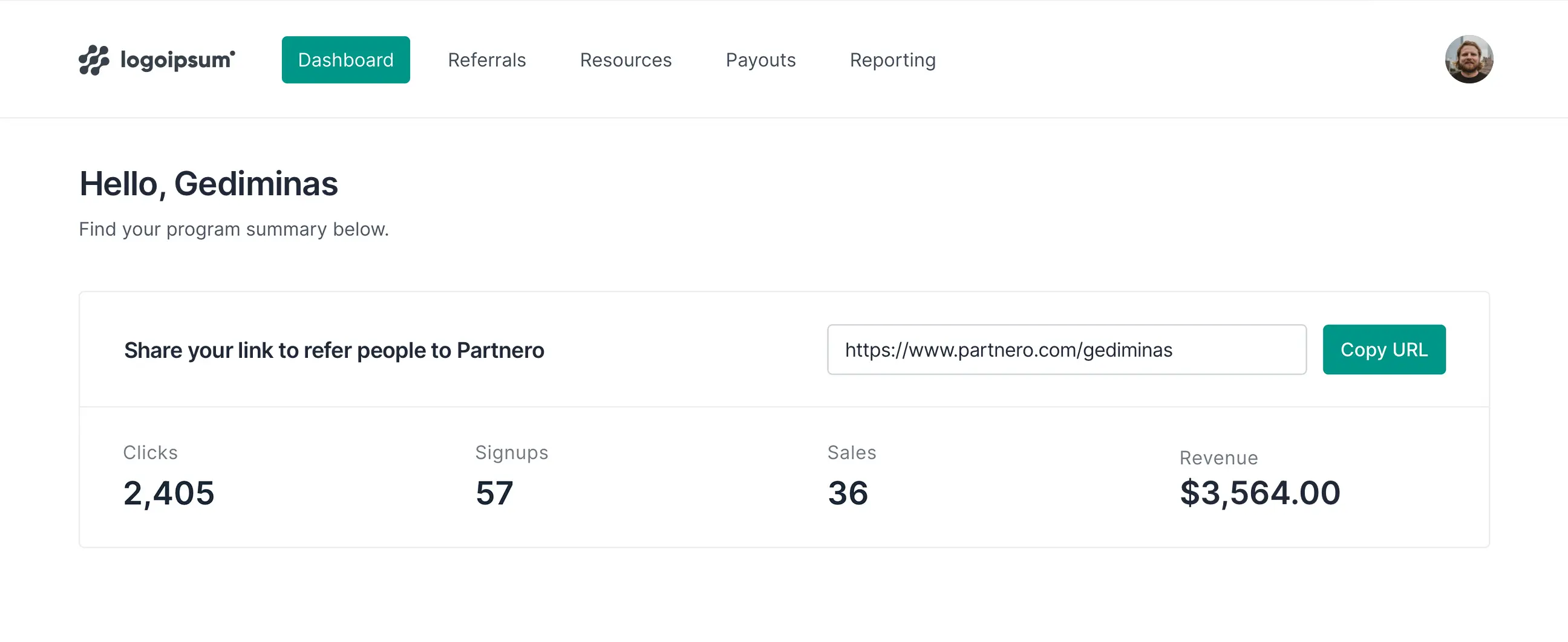This screenshot has width=1568, height=642.
Task: View the Payouts tab
Action: 760,60
